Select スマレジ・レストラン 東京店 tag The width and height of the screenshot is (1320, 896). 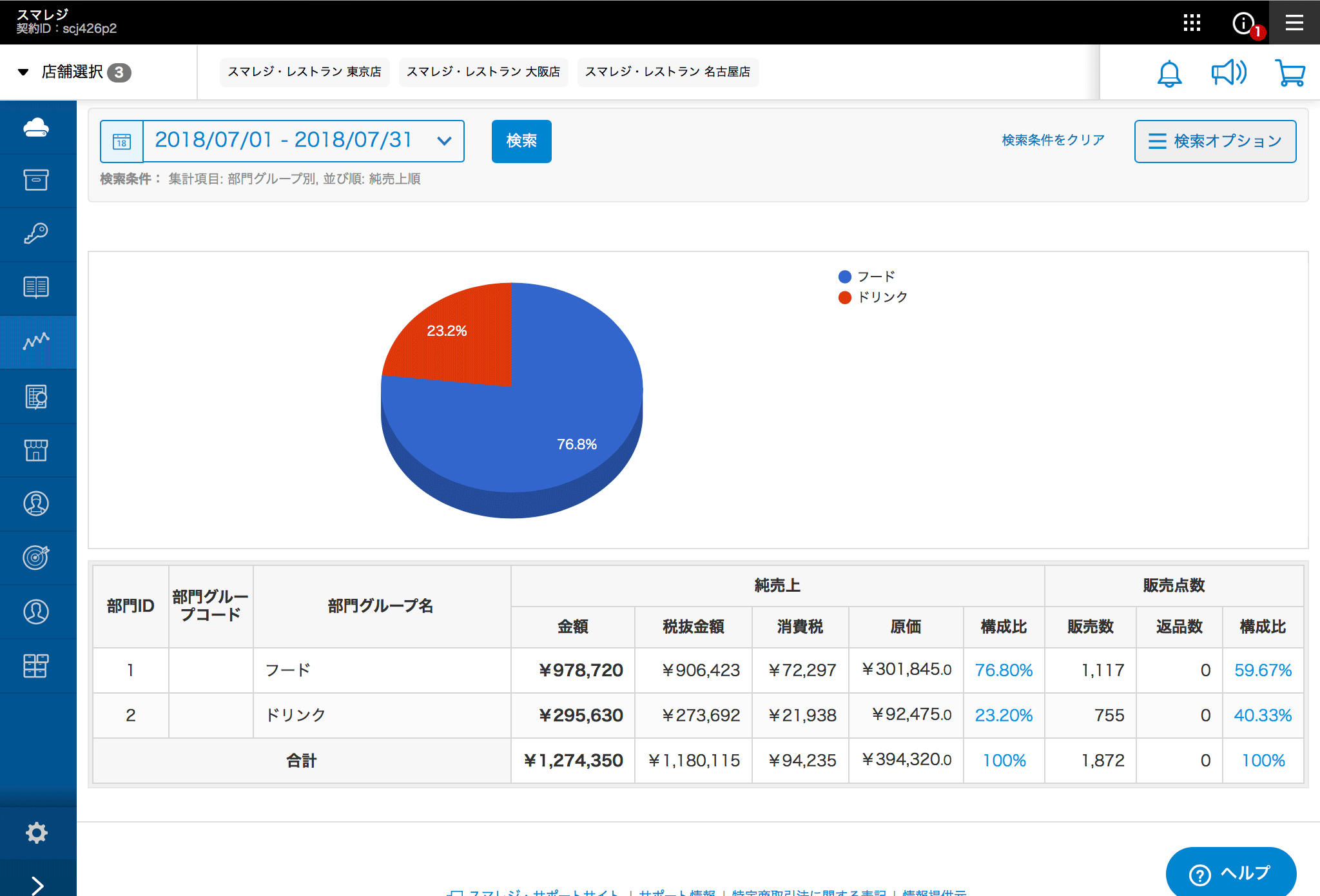point(304,72)
